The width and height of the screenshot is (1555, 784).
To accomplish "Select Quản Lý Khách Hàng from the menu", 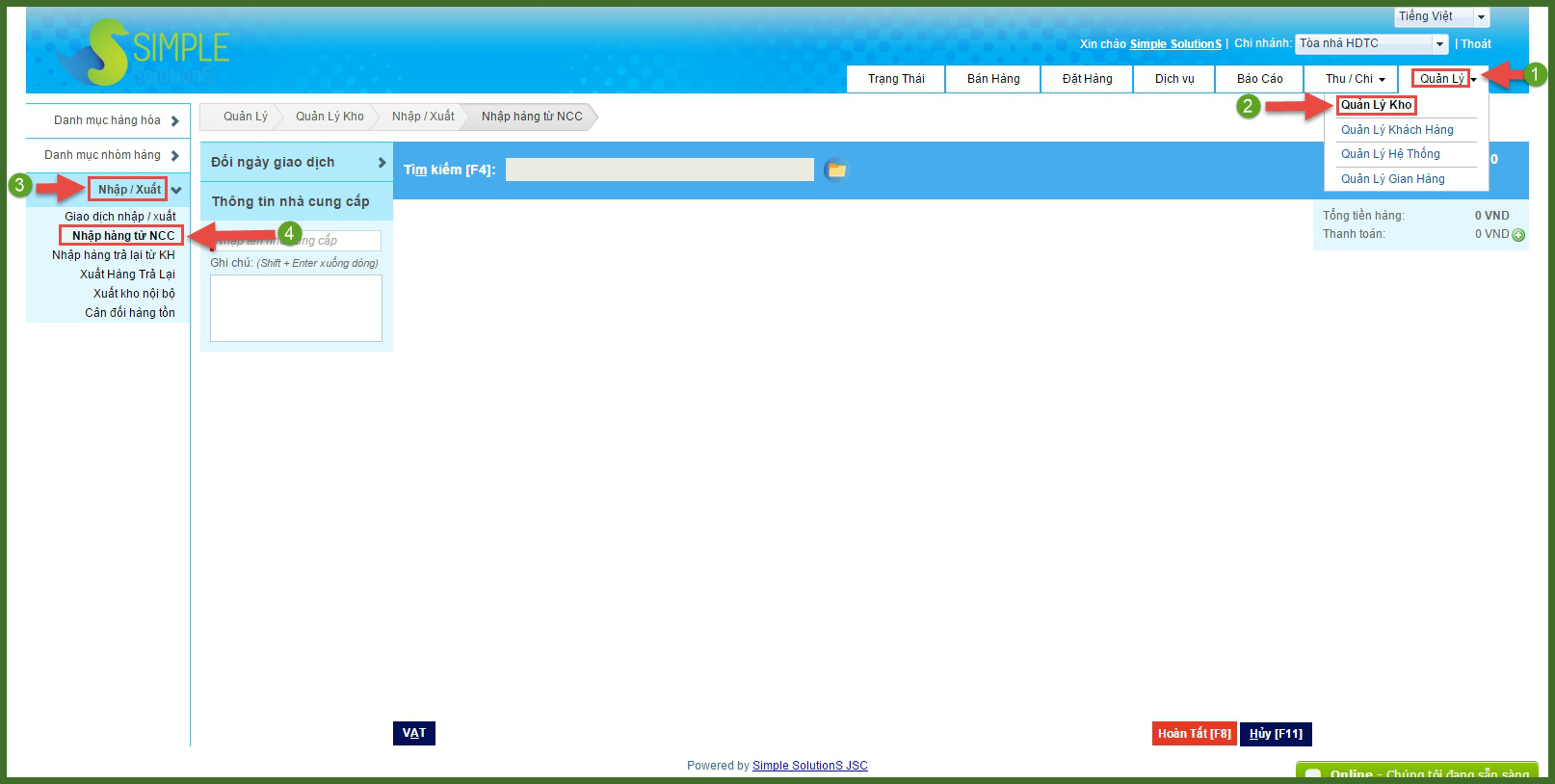I will [1397, 130].
